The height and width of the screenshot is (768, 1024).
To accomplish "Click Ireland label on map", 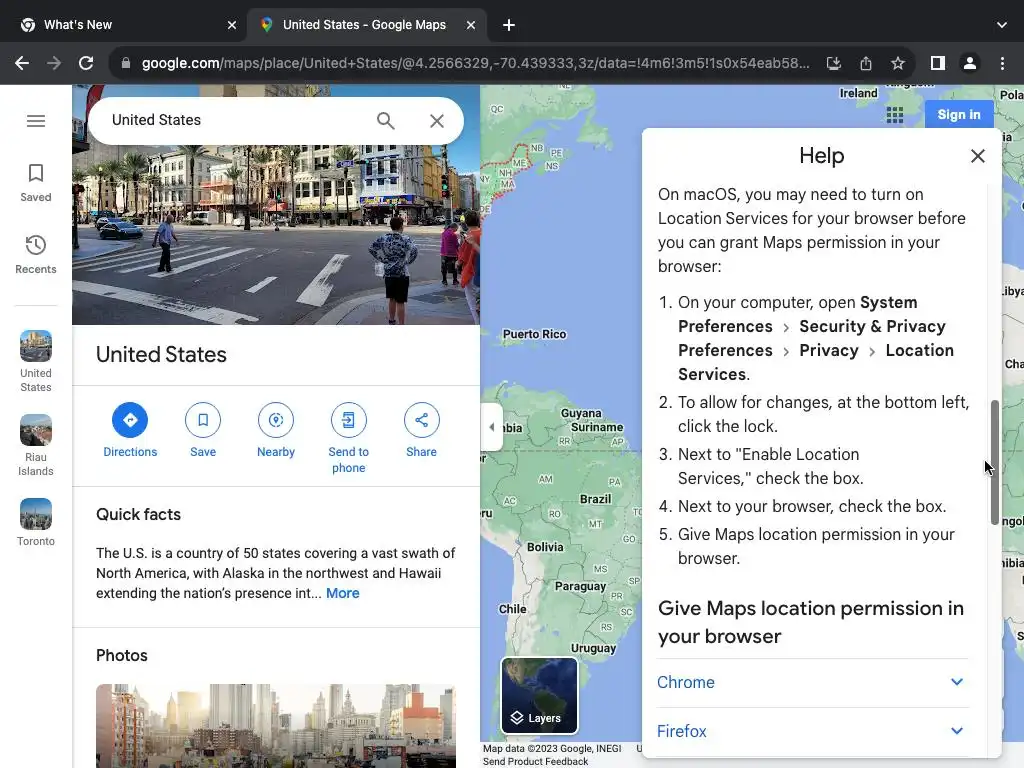I will [858, 93].
